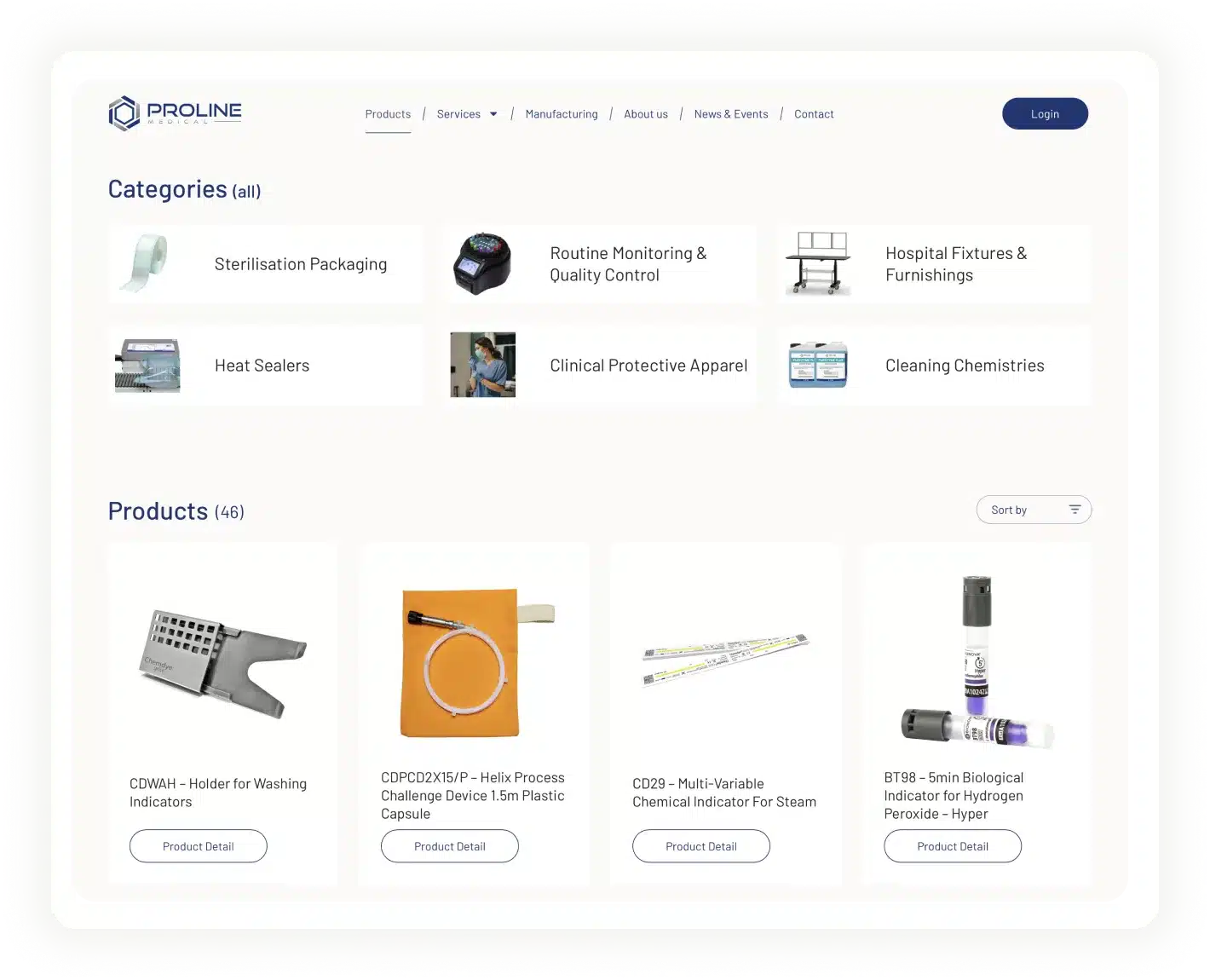Expand the Services dropdown arrow
This screenshot has height=980, width=1210.
coord(493,114)
